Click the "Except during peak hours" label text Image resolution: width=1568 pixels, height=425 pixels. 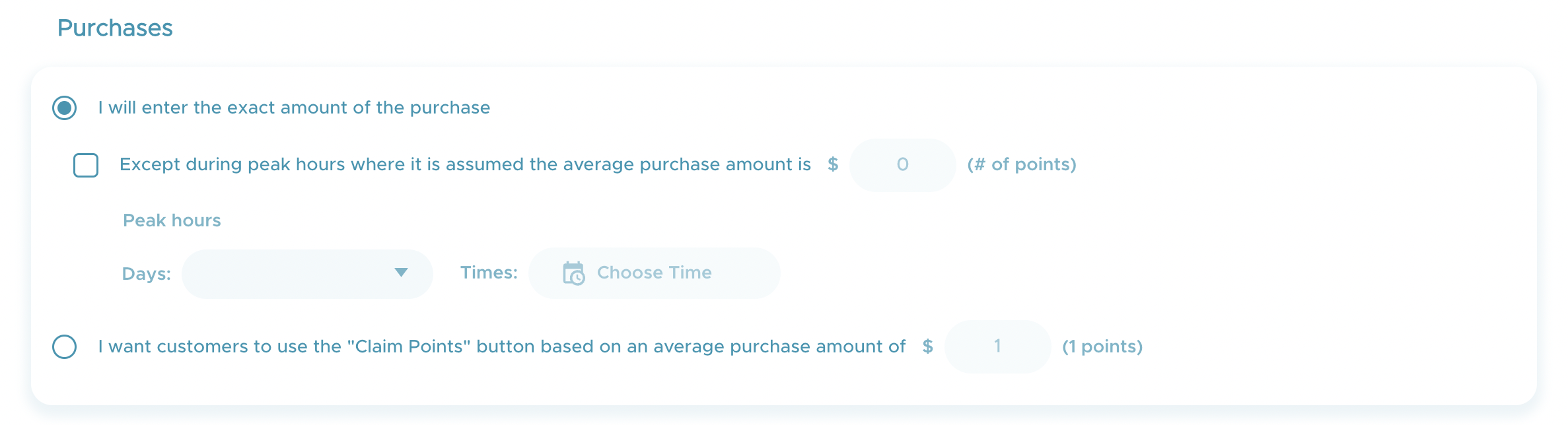[x=465, y=164]
